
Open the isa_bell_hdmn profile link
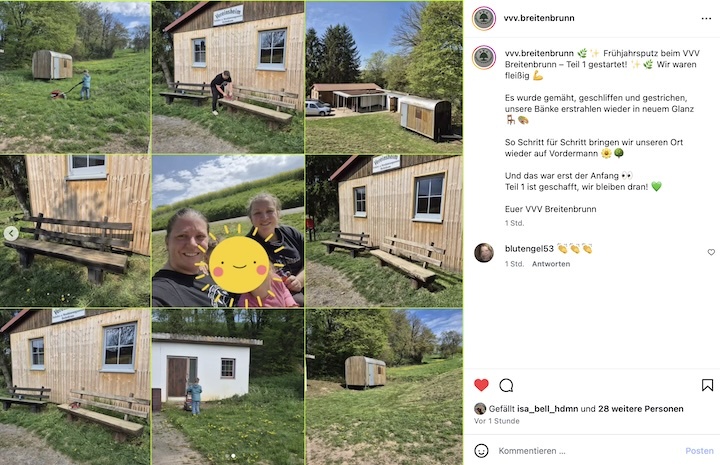click(x=547, y=409)
